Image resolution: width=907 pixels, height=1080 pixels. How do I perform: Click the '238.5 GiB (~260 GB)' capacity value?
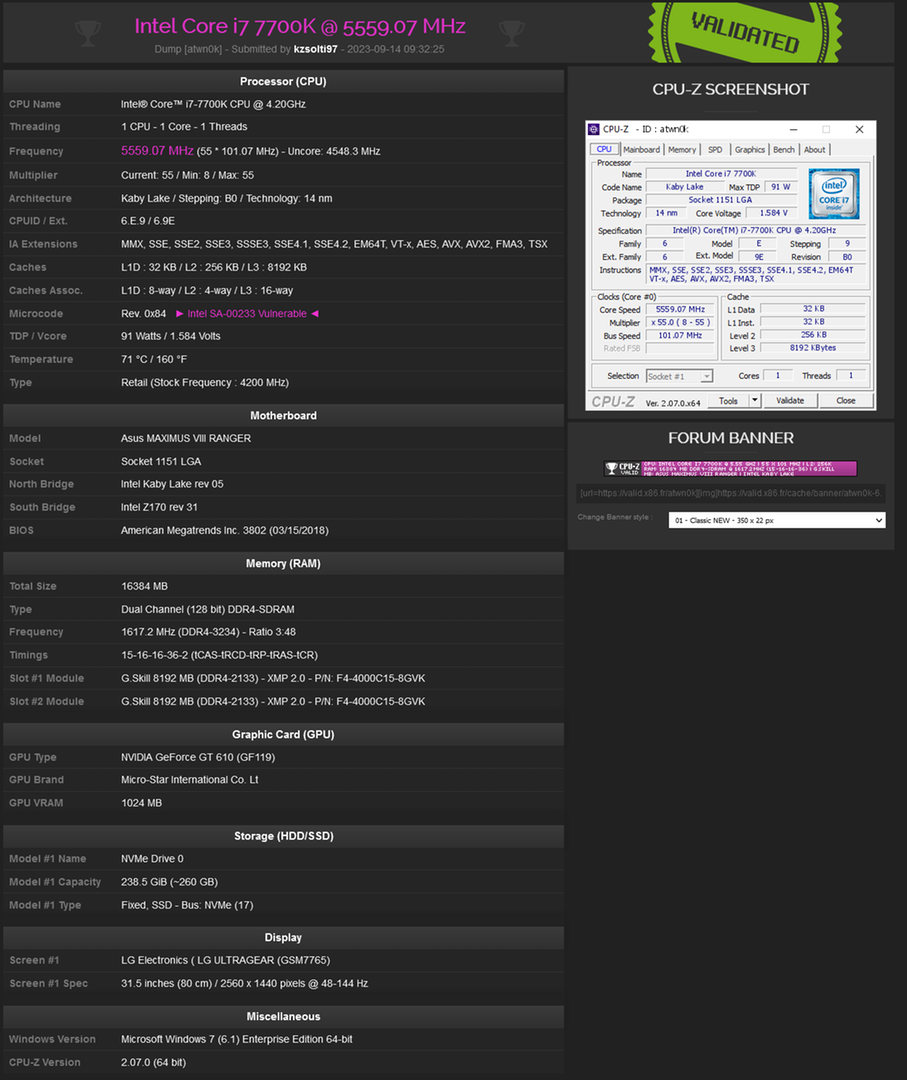tap(169, 882)
